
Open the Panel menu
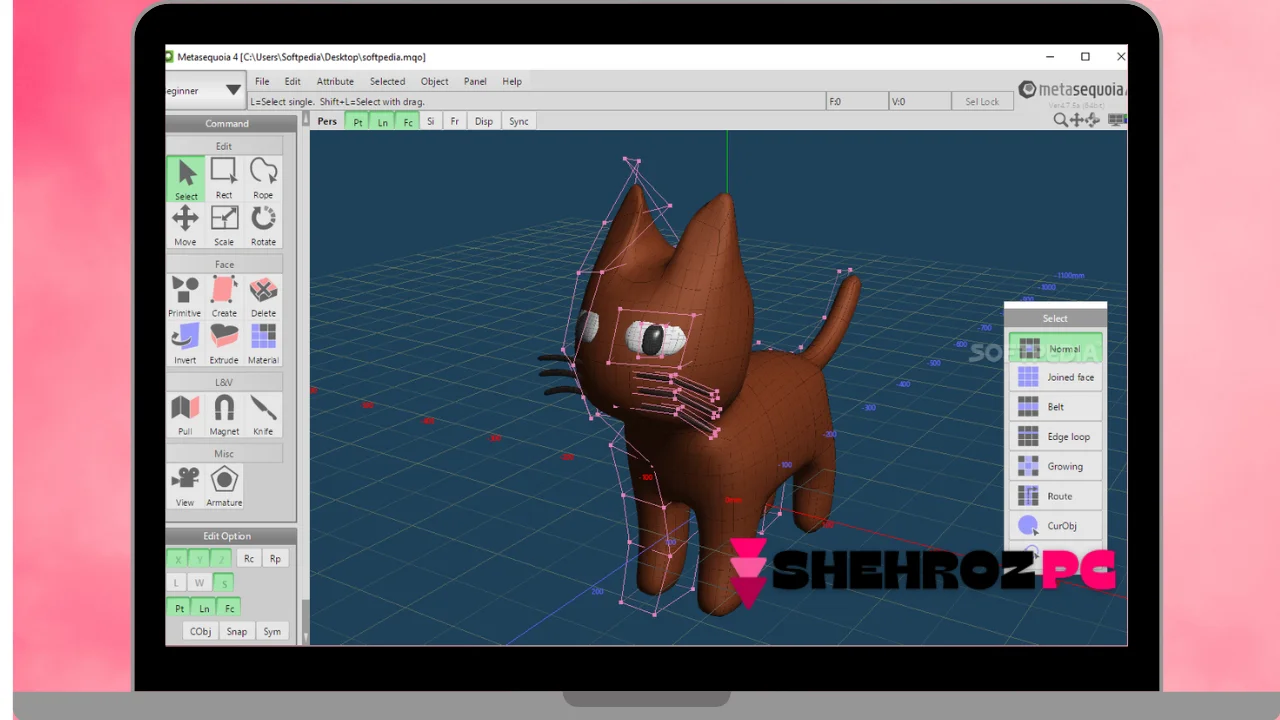[475, 81]
